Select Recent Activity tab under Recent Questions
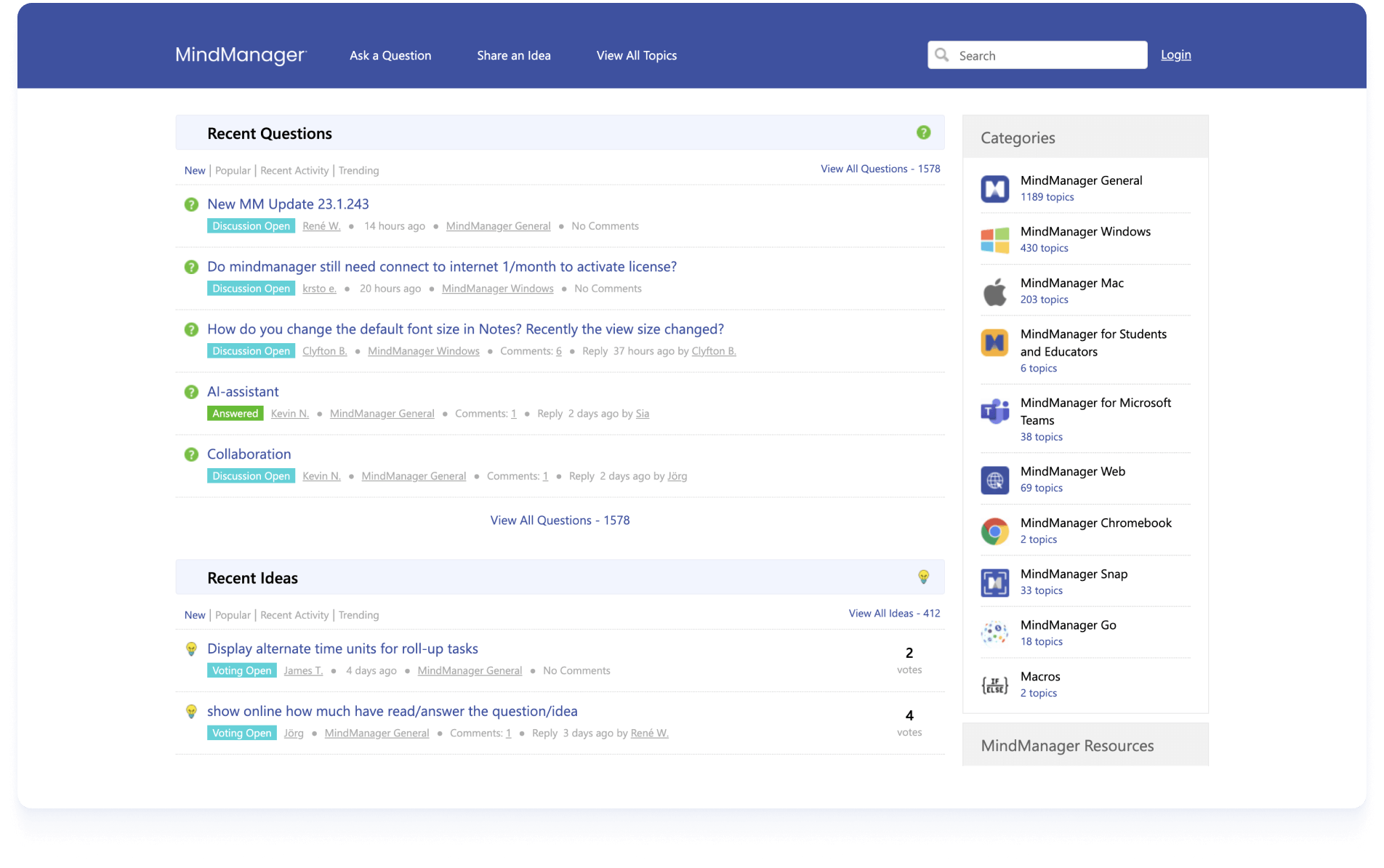 (x=294, y=170)
